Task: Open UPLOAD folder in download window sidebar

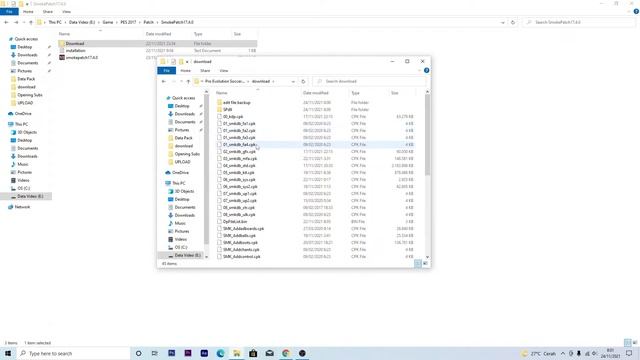Action: (182, 162)
